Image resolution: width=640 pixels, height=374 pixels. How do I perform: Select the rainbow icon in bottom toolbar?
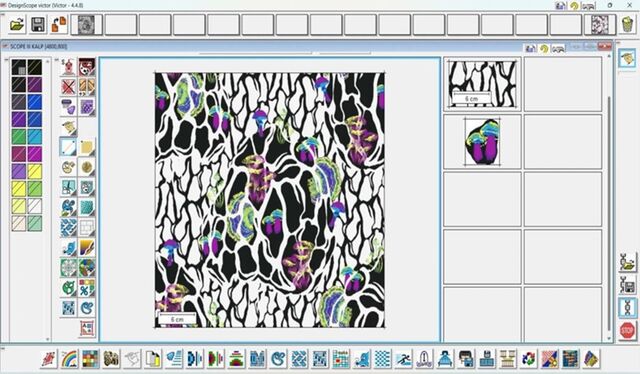click(69, 359)
